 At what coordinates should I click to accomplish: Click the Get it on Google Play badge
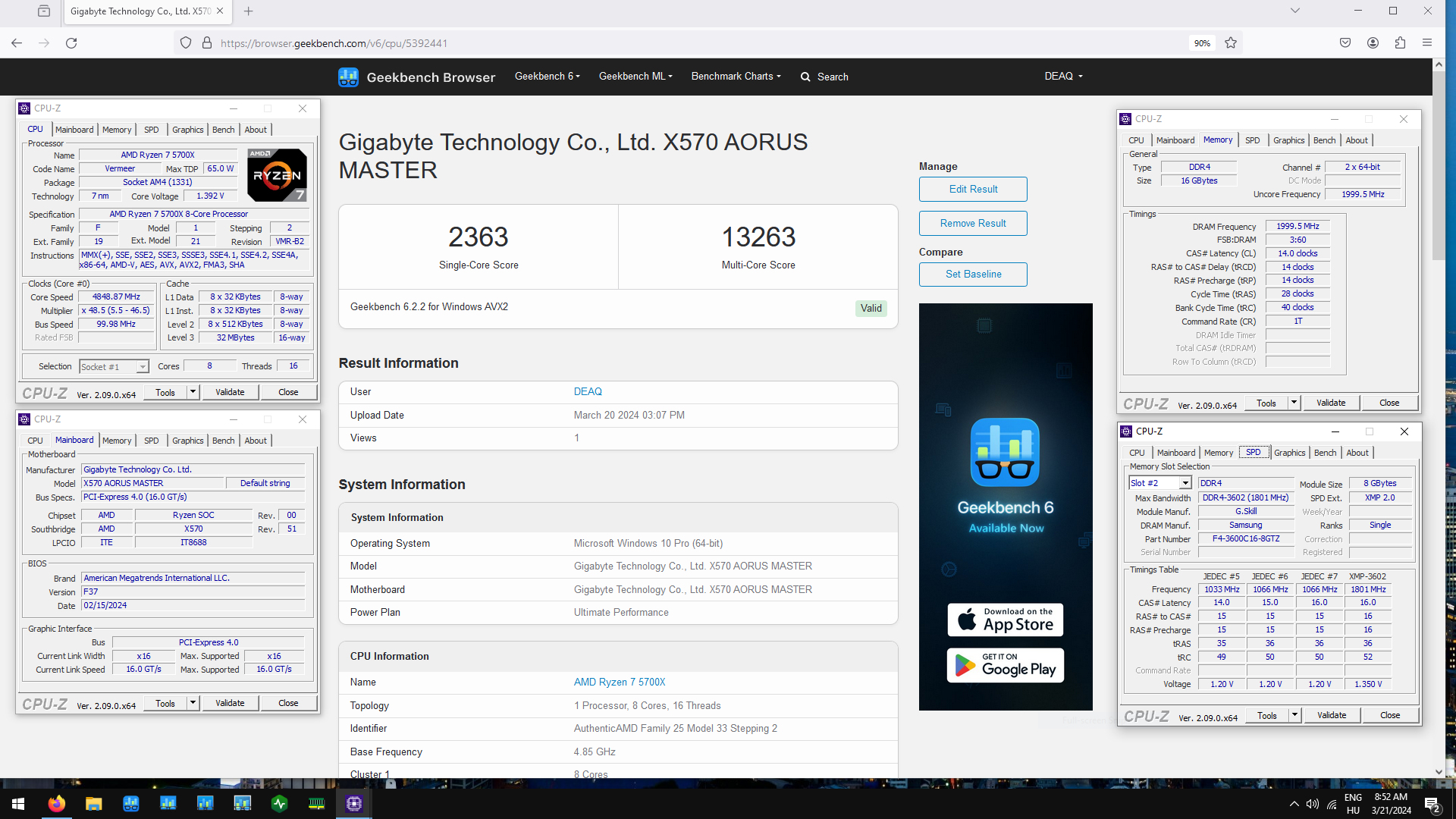tap(1006, 665)
